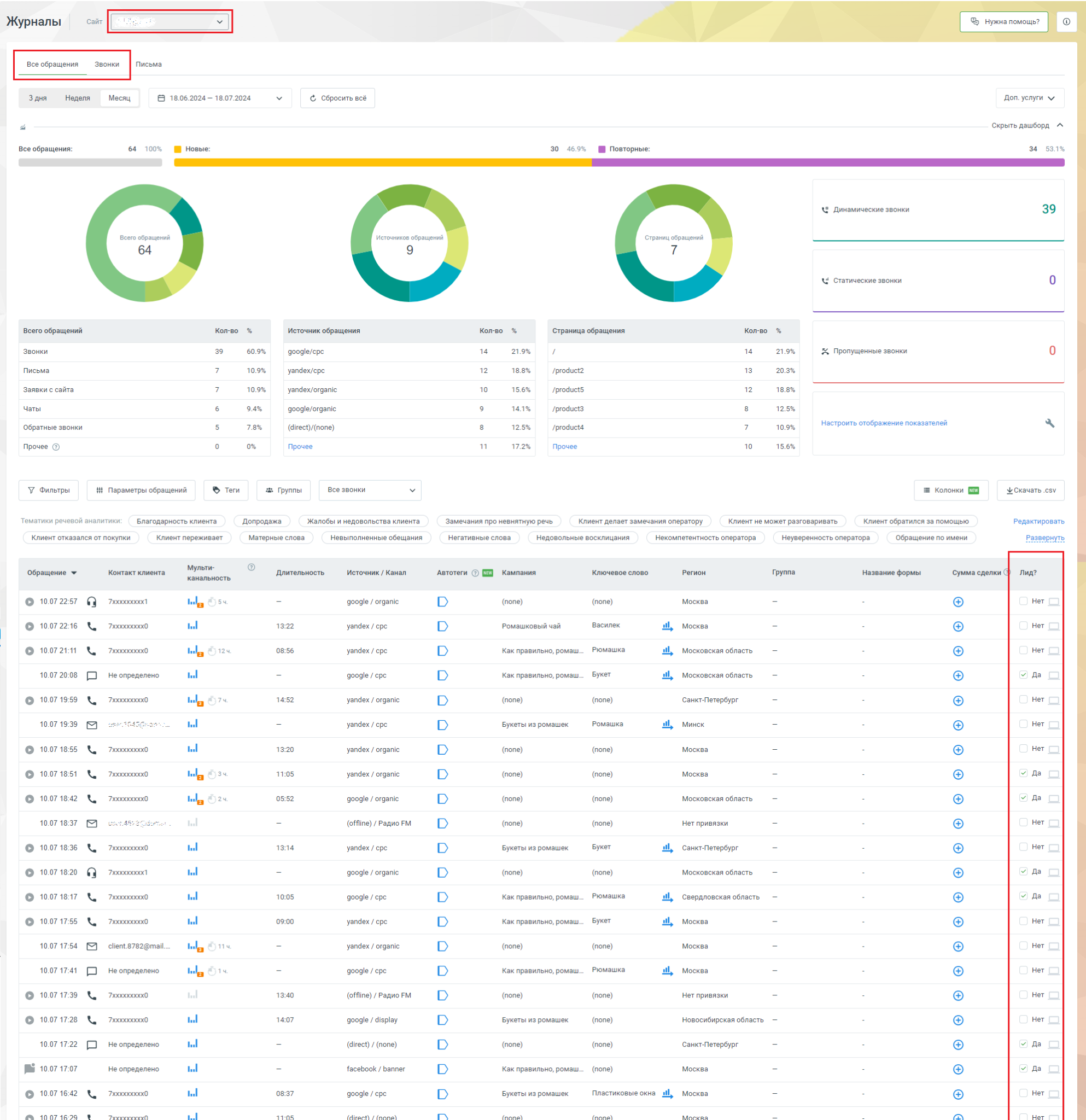The height and width of the screenshot is (1120, 1086).
Task: Open Настроить отображение показателей link
Action: pyautogui.click(x=884, y=423)
